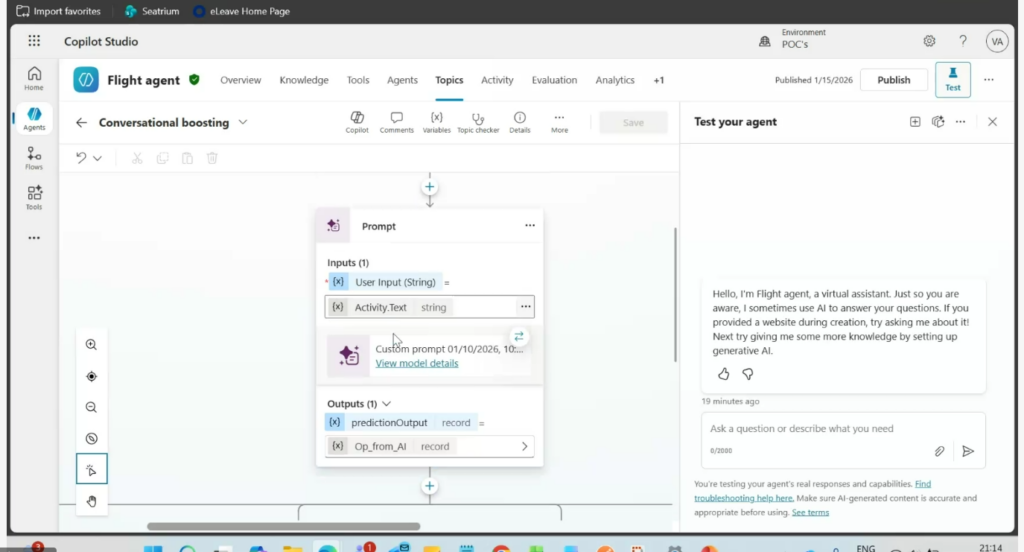Click thumbs up on agent message
This screenshot has height=552, width=1024.
tap(724, 374)
